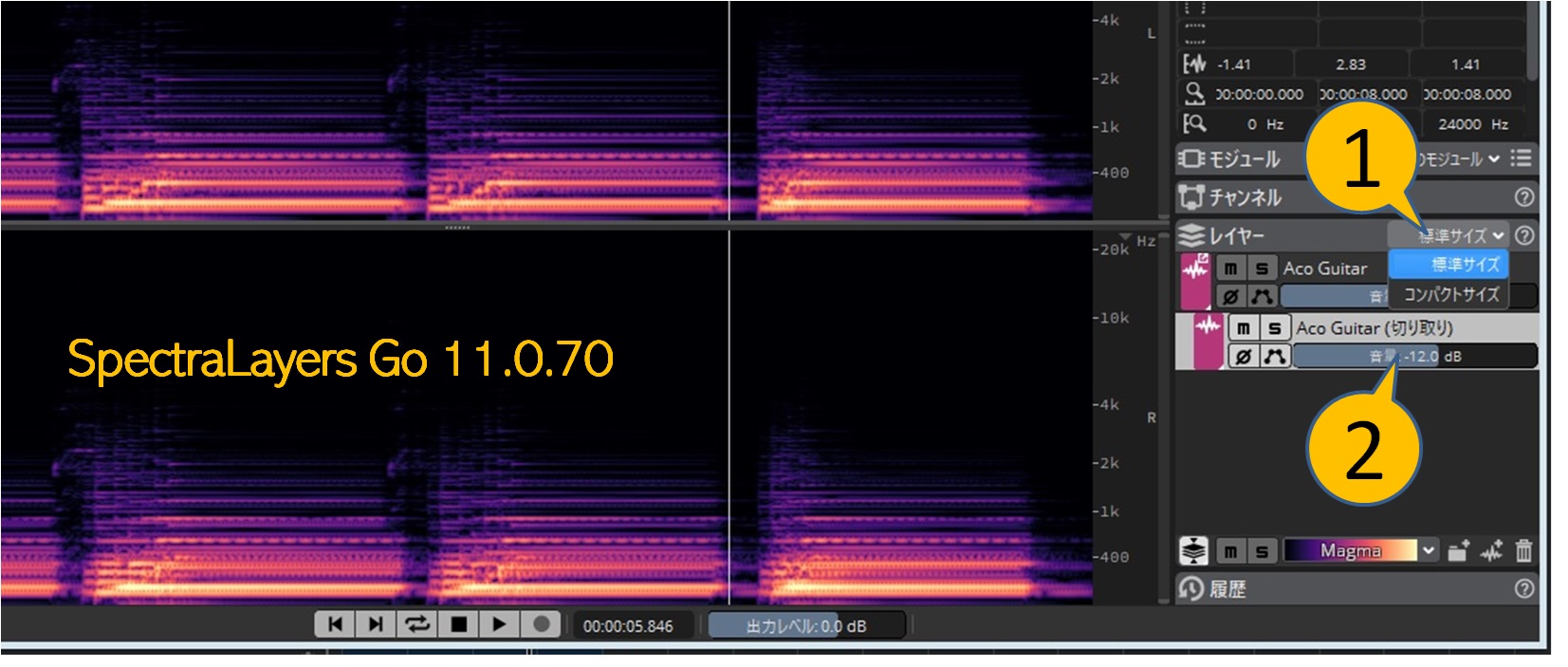Click the 00:00:00.000 time field
The image size is (1568, 667).
coord(1260,94)
